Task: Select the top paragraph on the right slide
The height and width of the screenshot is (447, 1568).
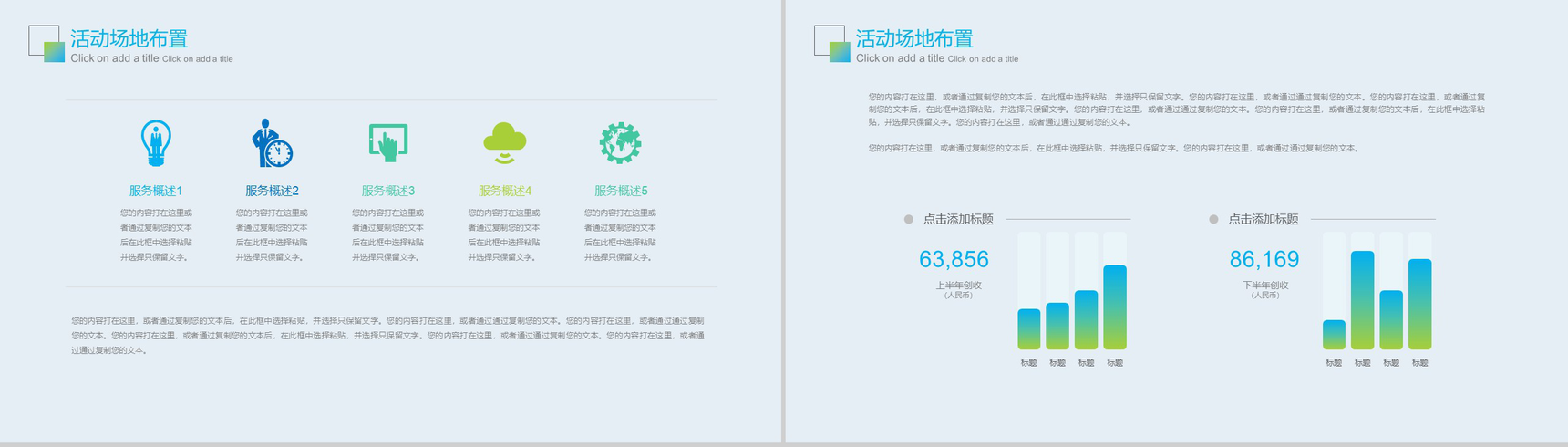Action: coord(1177,109)
